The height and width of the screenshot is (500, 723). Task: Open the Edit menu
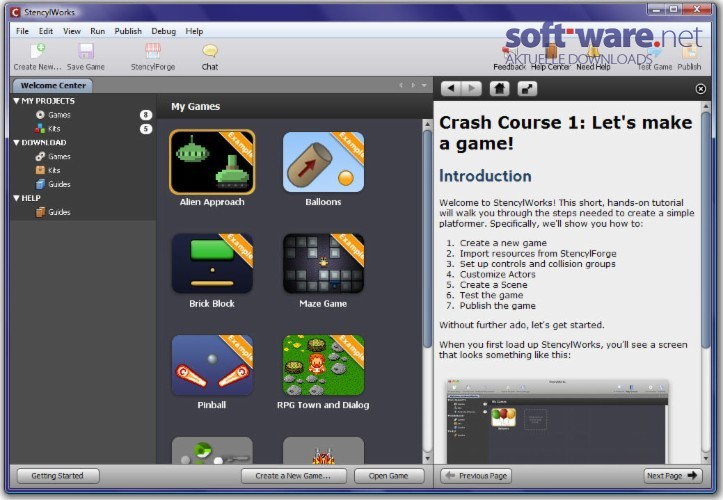click(x=46, y=31)
